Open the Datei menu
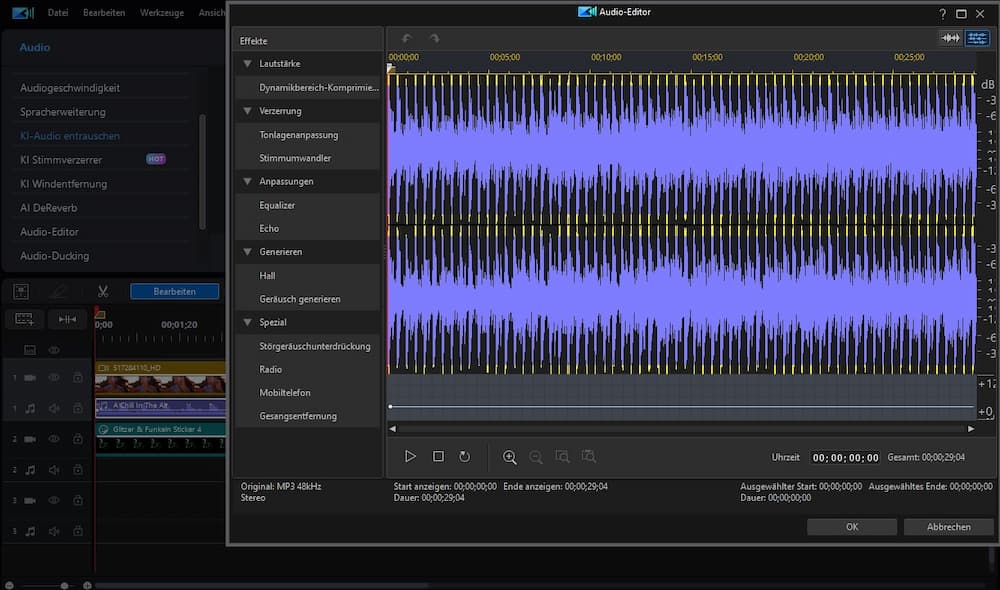 point(57,13)
